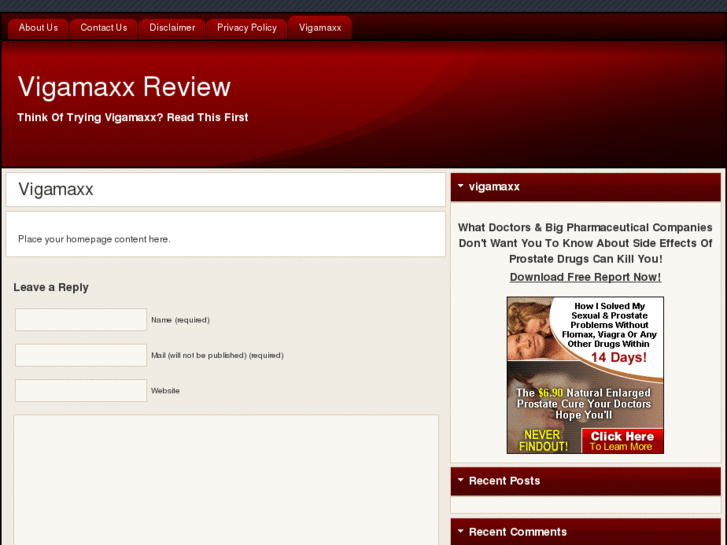Click the couple photo in the ad
The image size is (727, 545).
tap(529, 329)
